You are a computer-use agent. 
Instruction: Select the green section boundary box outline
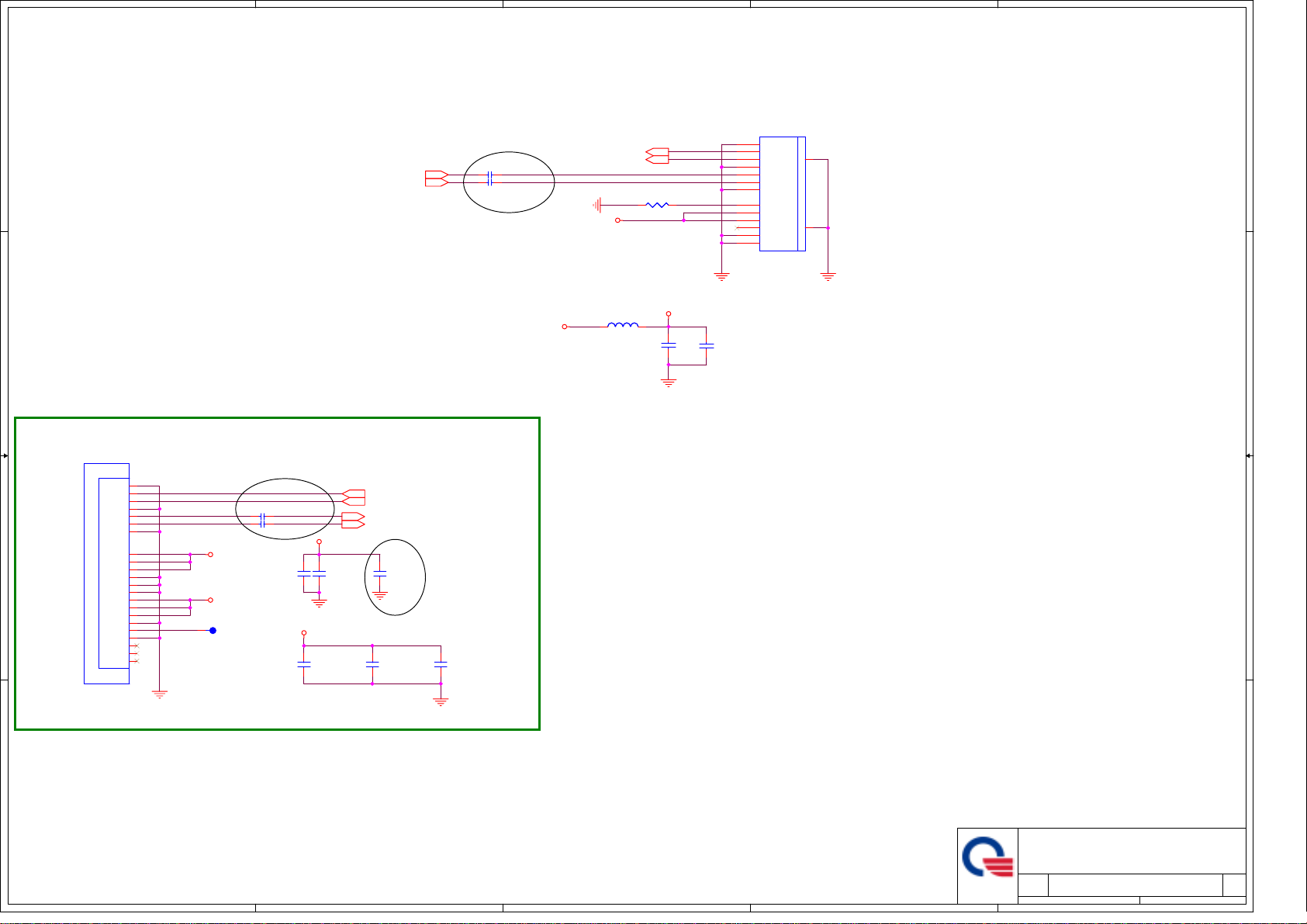[277, 573]
